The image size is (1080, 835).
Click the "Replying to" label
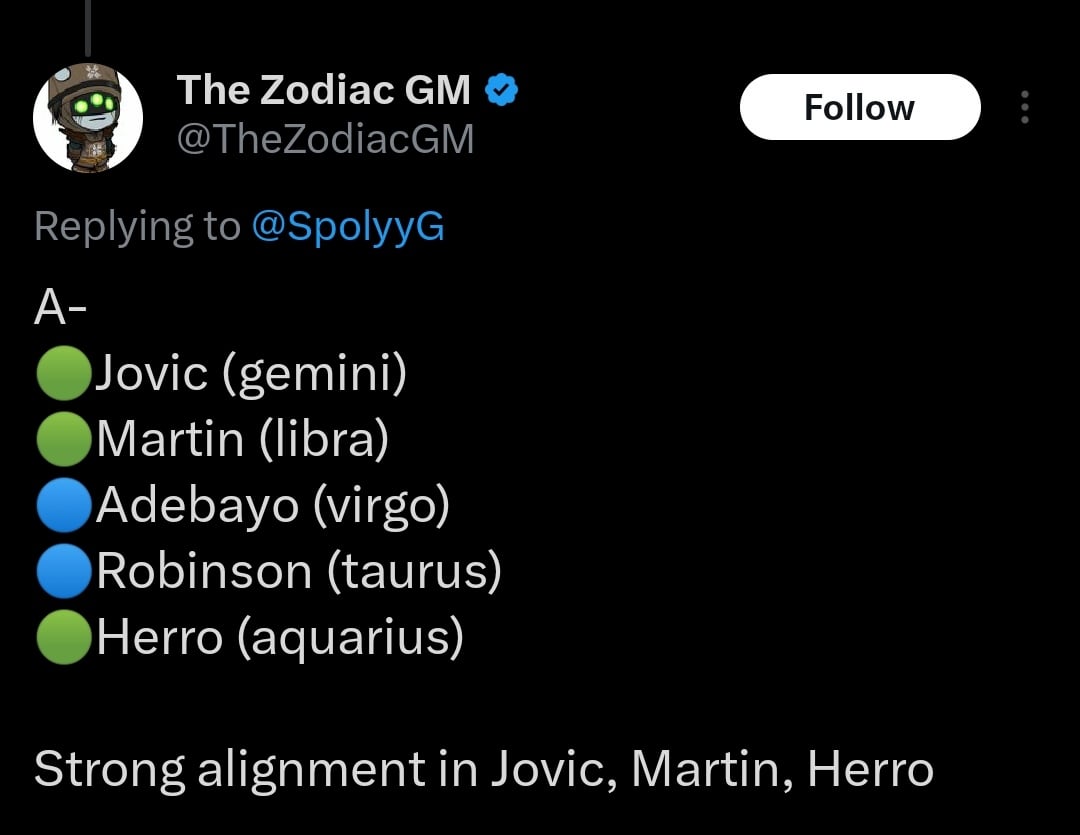tap(137, 227)
